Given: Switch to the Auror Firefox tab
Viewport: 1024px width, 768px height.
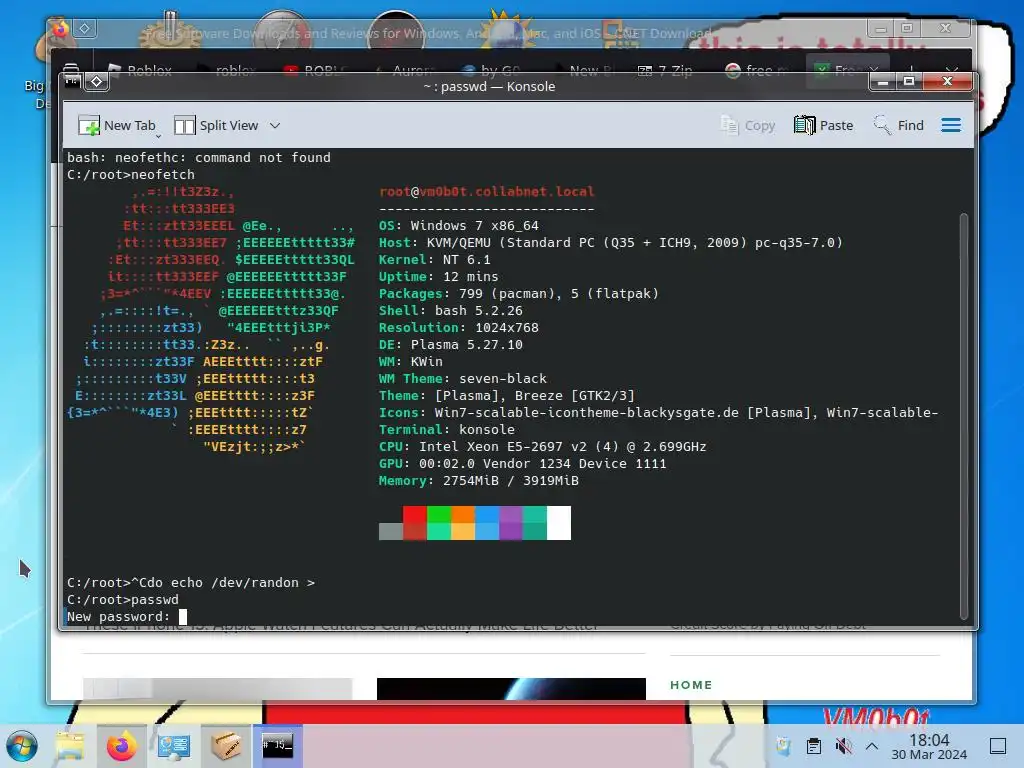Looking at the screenshot, I should [405, 70].
